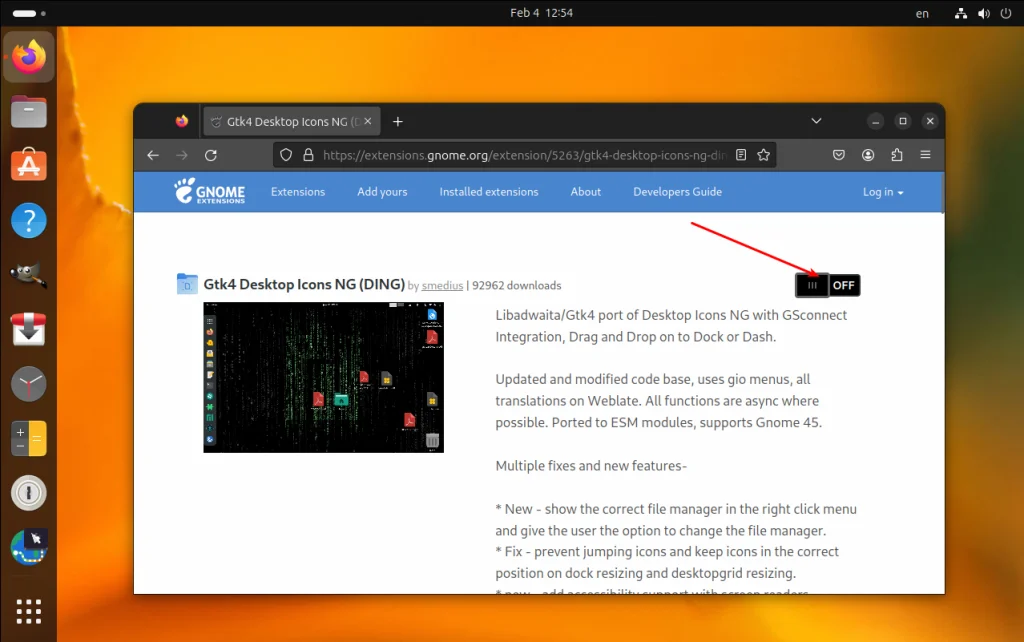Click the extension folder icon beside title
The height and width of the screenshot is (642, 1024).
[x=187, y=284]
